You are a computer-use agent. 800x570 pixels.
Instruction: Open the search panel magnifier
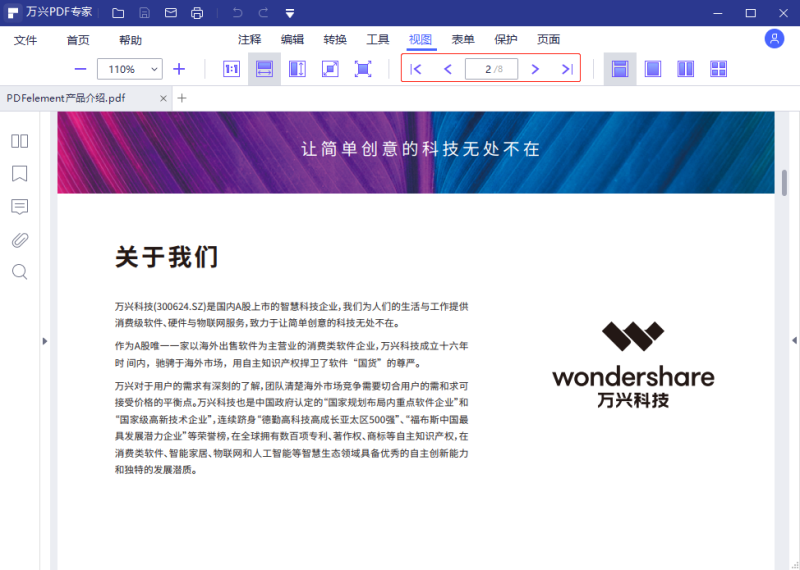19,272
